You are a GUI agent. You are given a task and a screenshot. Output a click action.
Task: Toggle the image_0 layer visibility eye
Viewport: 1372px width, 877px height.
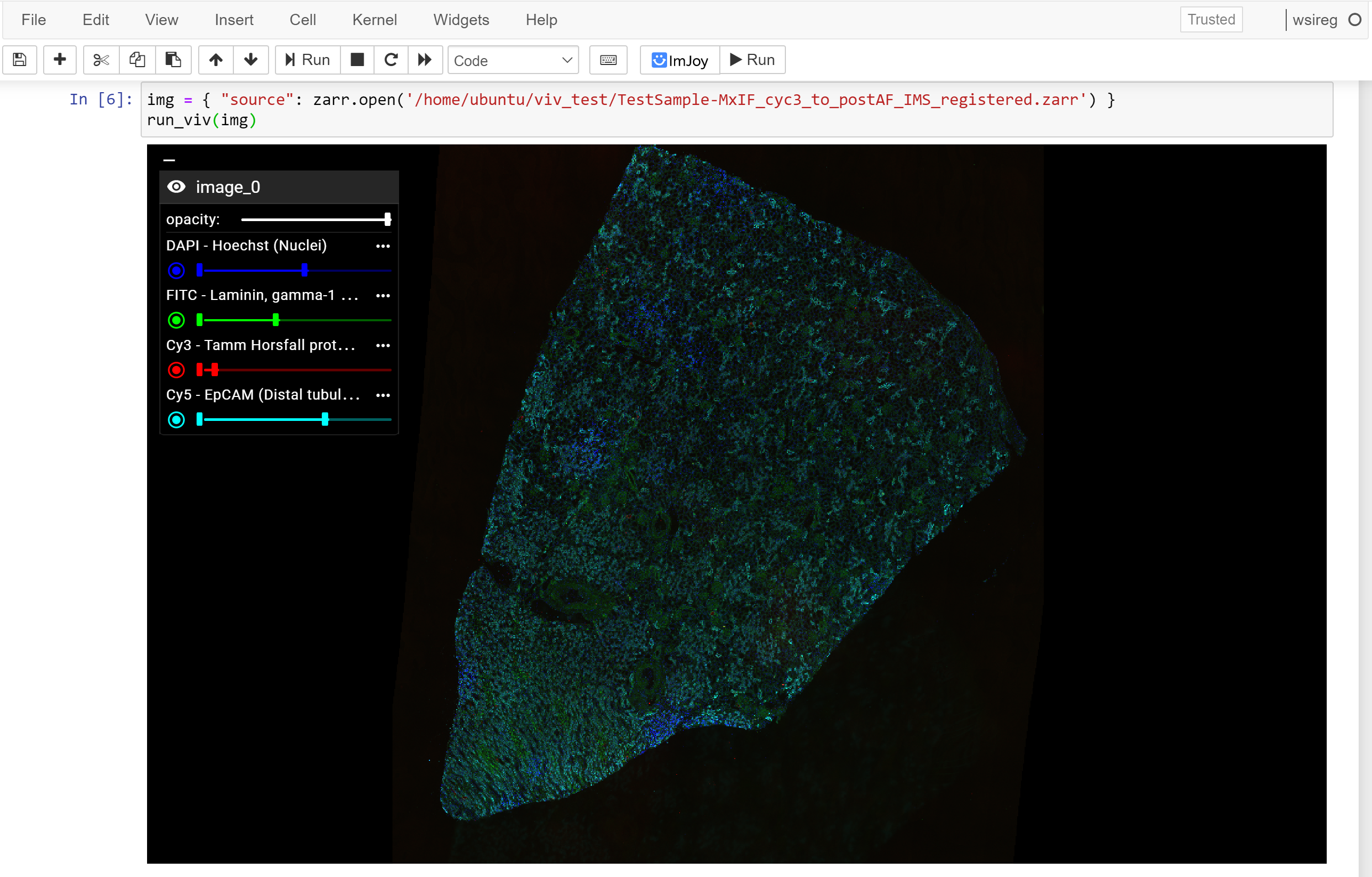click(176, 187)
